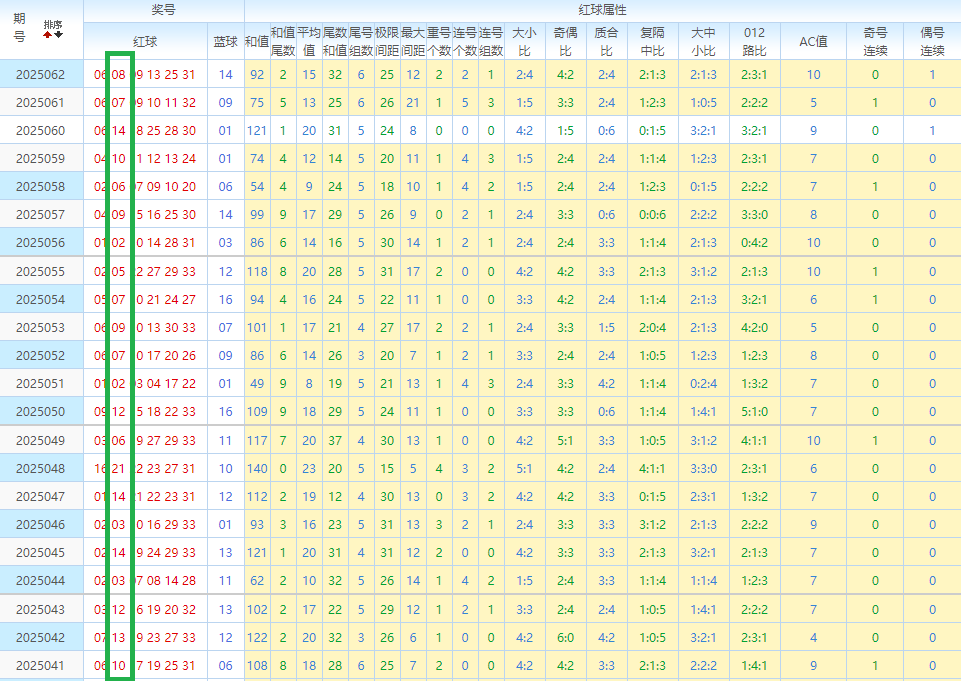Click the 012路比 column header
The width and height of the screenshot is (961, 681).
pyautogui.click(x=754, y=42)
